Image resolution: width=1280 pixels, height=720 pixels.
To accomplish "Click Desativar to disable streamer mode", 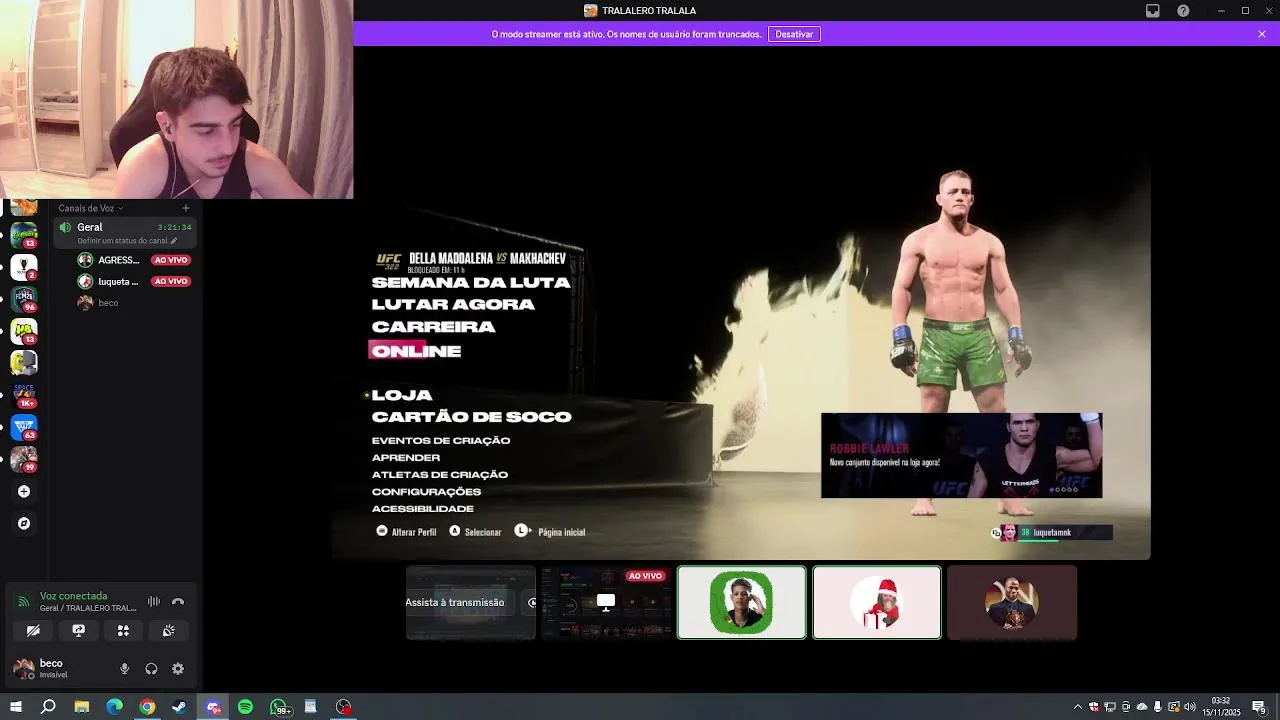I will 794,34.
